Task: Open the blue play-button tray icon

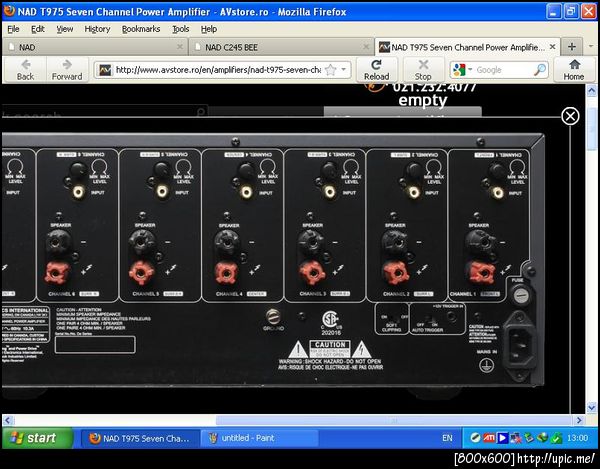Action: (x=502, y=438)
